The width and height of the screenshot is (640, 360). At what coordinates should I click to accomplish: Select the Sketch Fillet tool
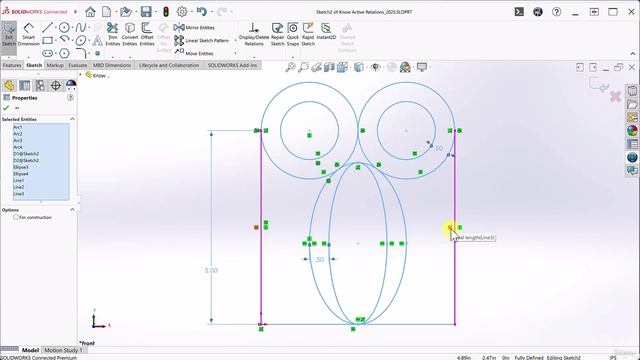[x=81, y=53]
